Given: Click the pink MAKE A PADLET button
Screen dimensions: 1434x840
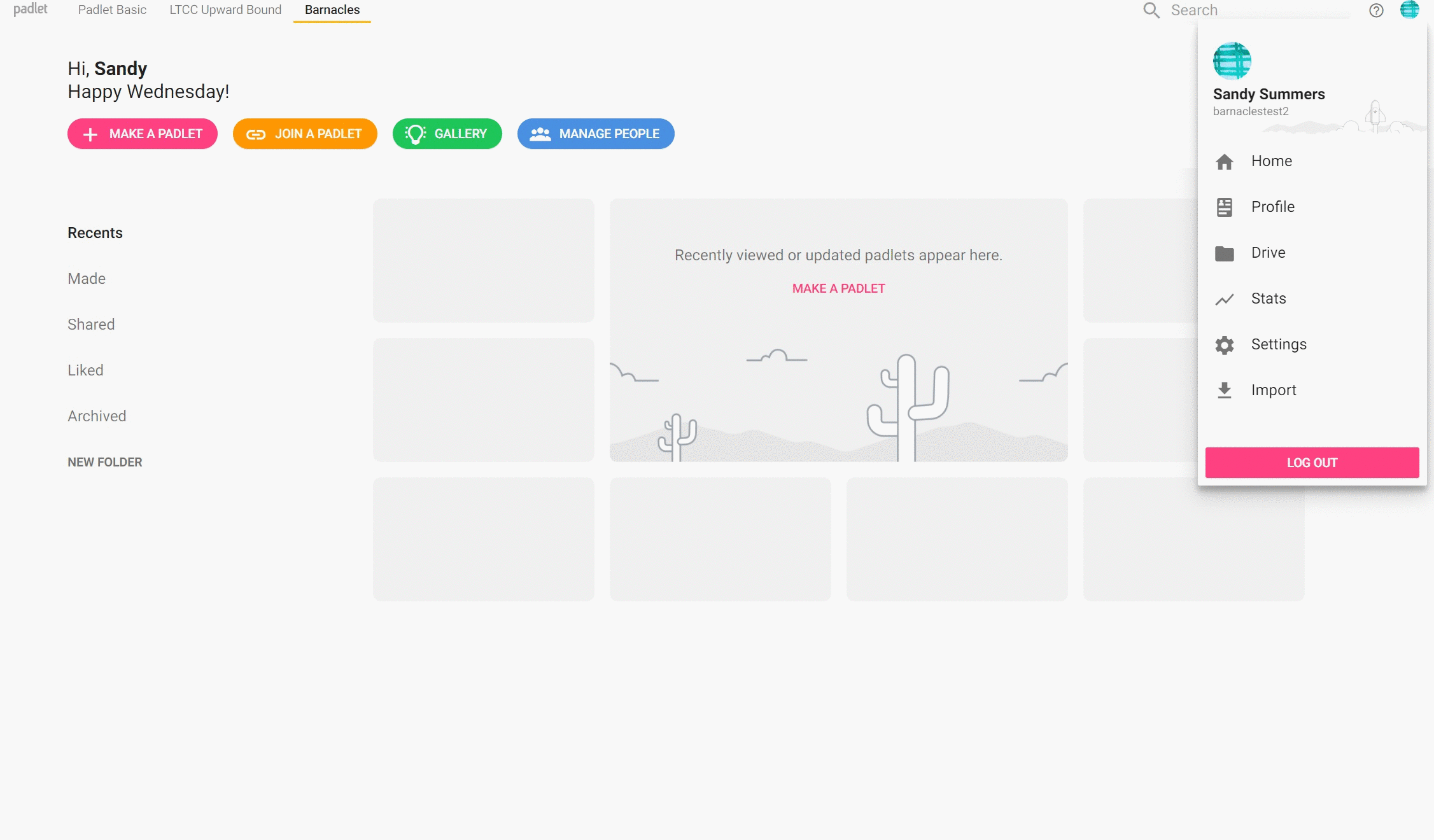Looking at the screenshot, I should coord(143,134).
